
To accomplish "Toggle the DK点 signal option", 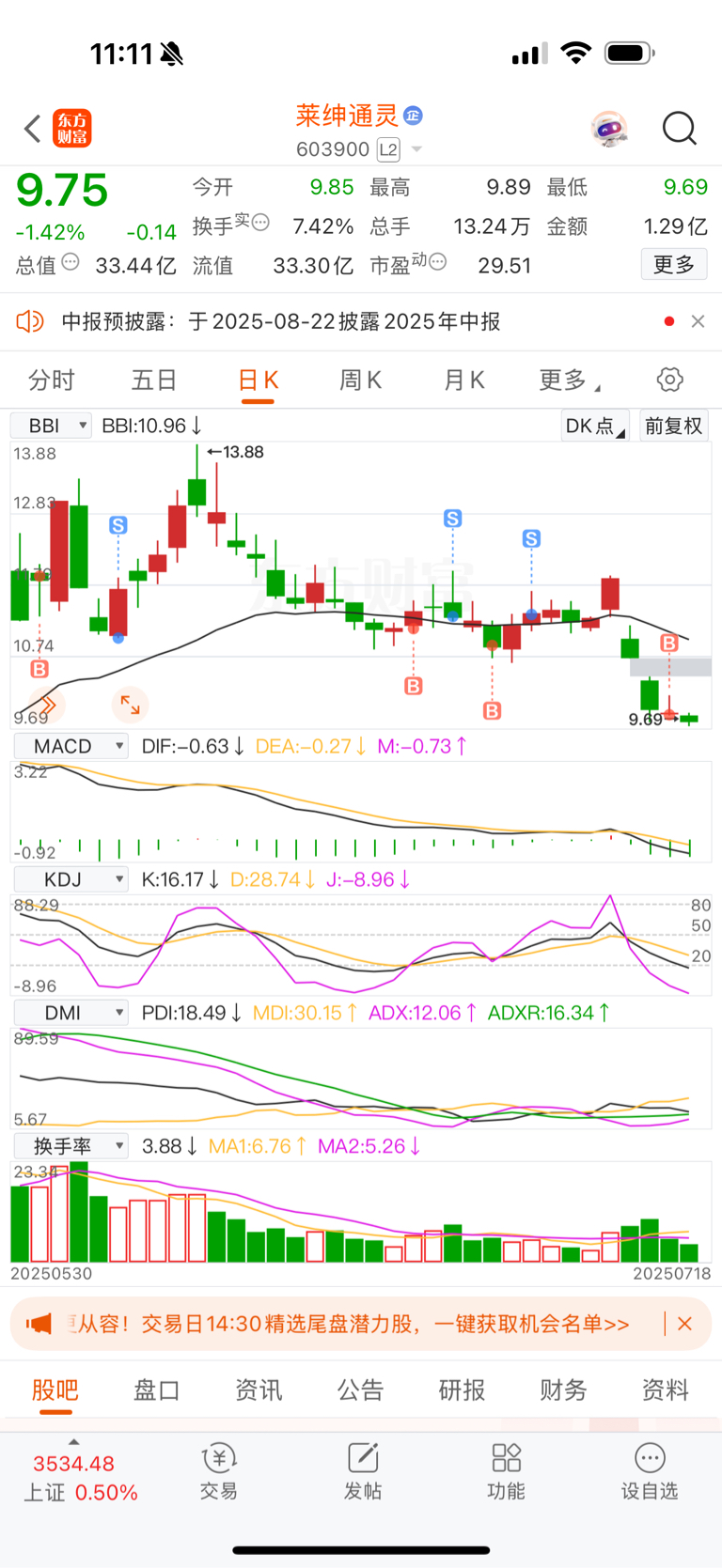I will (x=595, y=426).
